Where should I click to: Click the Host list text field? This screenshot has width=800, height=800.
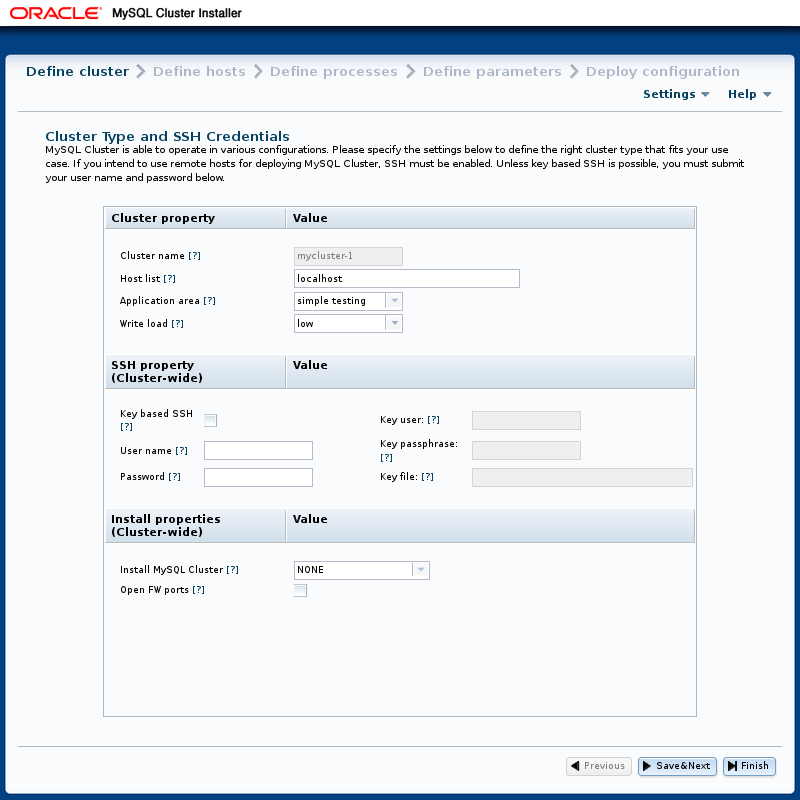pos(406,279)
